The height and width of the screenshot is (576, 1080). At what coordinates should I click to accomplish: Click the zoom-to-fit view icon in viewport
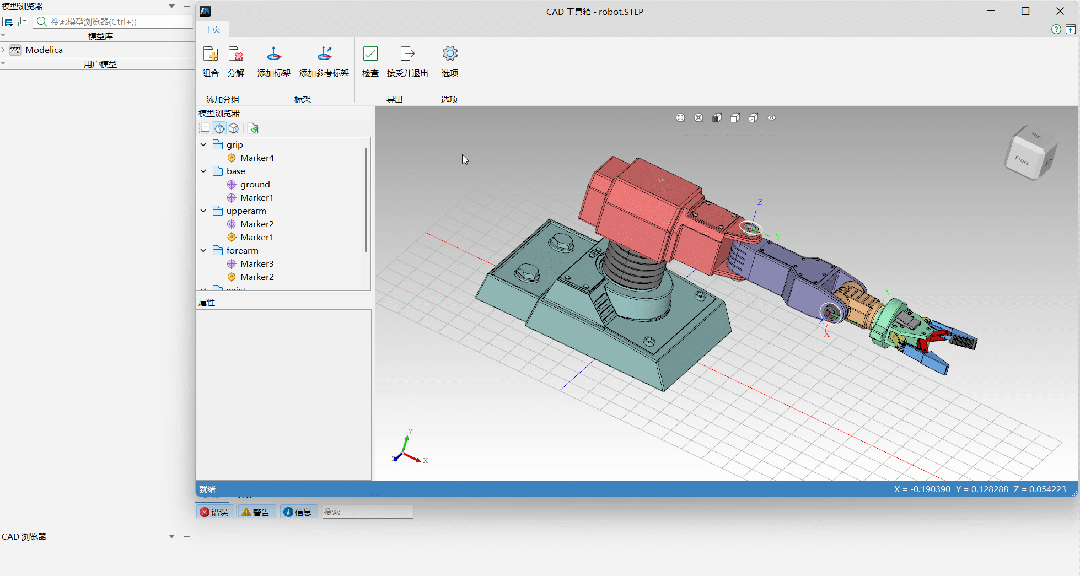click(680, 118)
